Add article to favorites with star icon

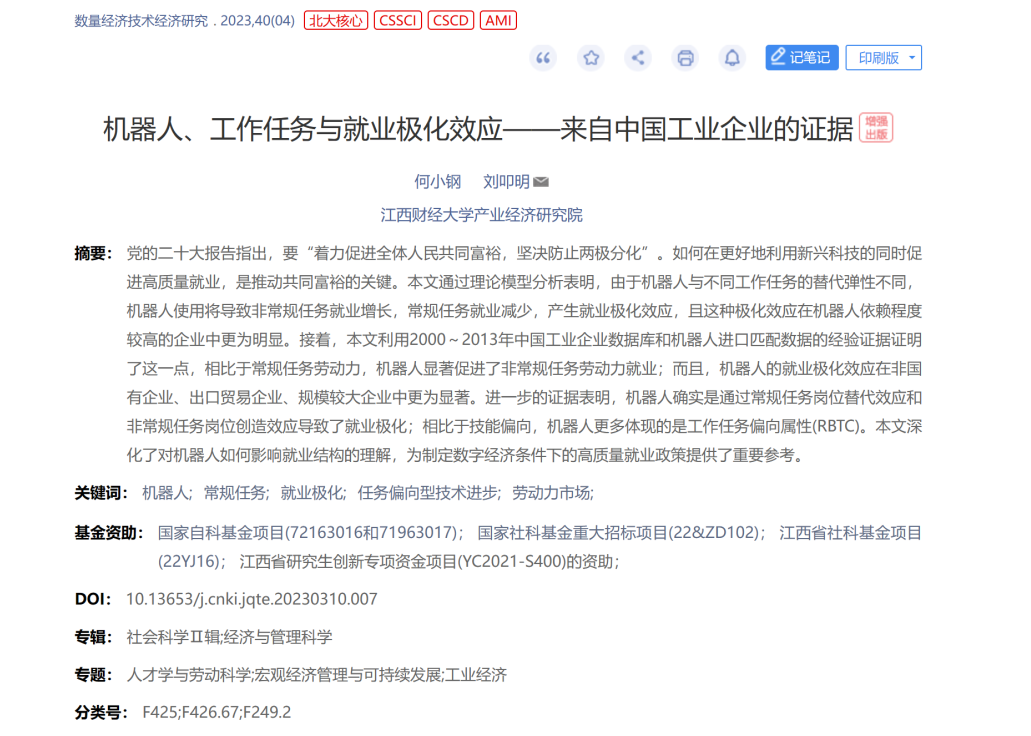click(590, 58)
